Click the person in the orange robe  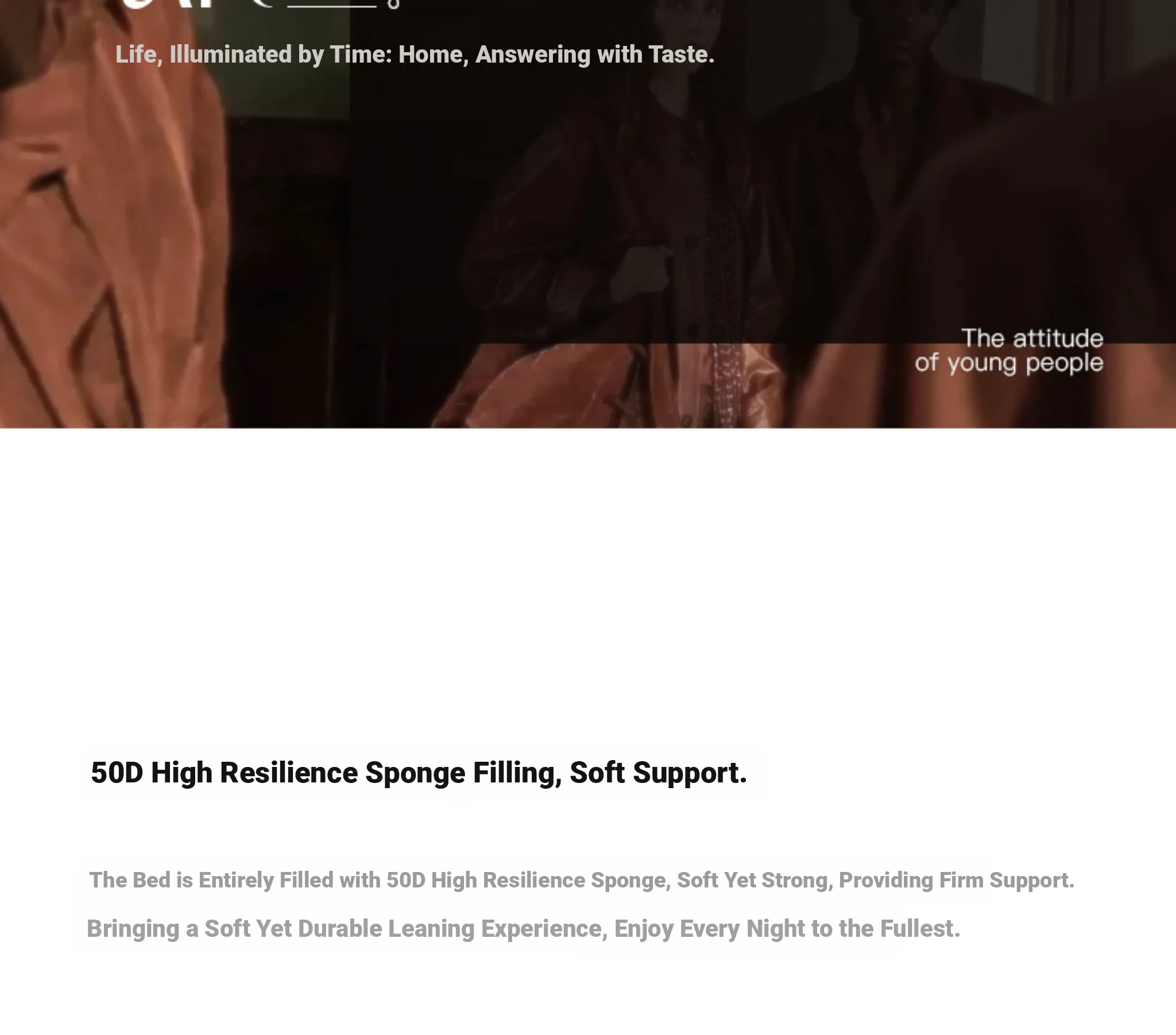[x=109, y=230]
